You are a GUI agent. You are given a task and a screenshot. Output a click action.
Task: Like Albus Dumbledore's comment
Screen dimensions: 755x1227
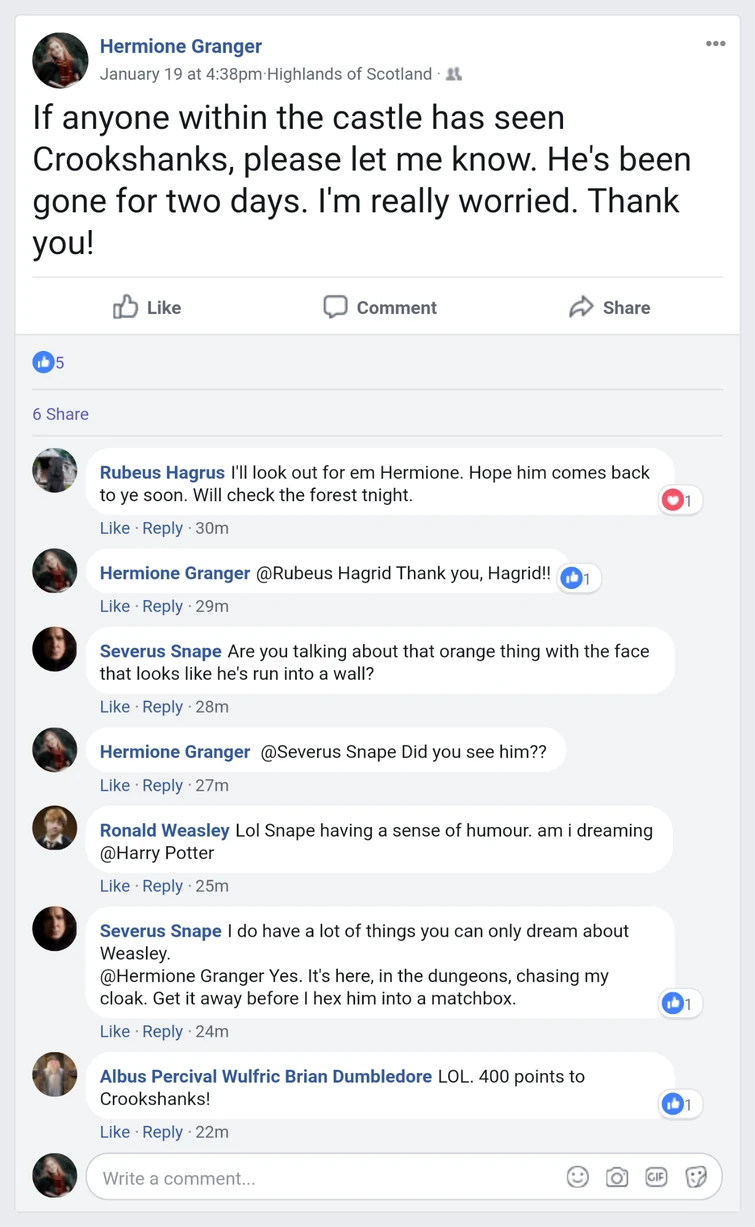115,1132
